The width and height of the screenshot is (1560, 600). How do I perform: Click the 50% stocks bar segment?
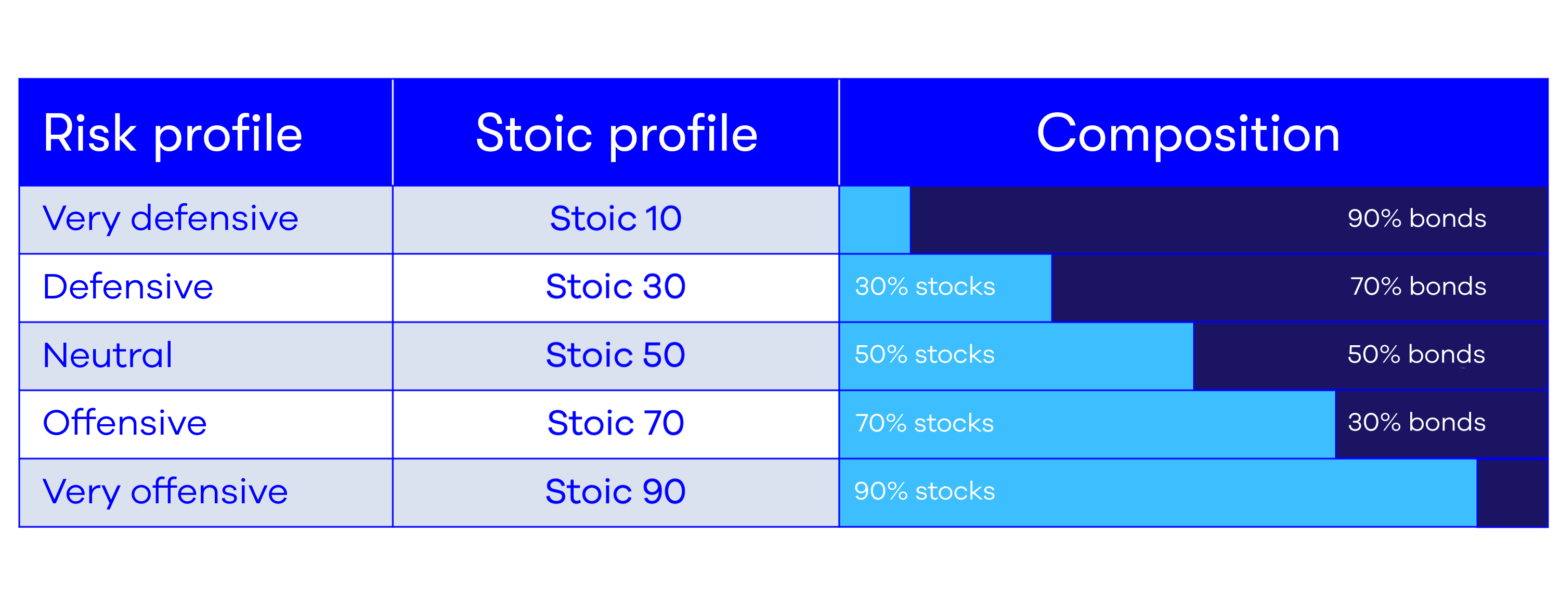click(1016, 355)
